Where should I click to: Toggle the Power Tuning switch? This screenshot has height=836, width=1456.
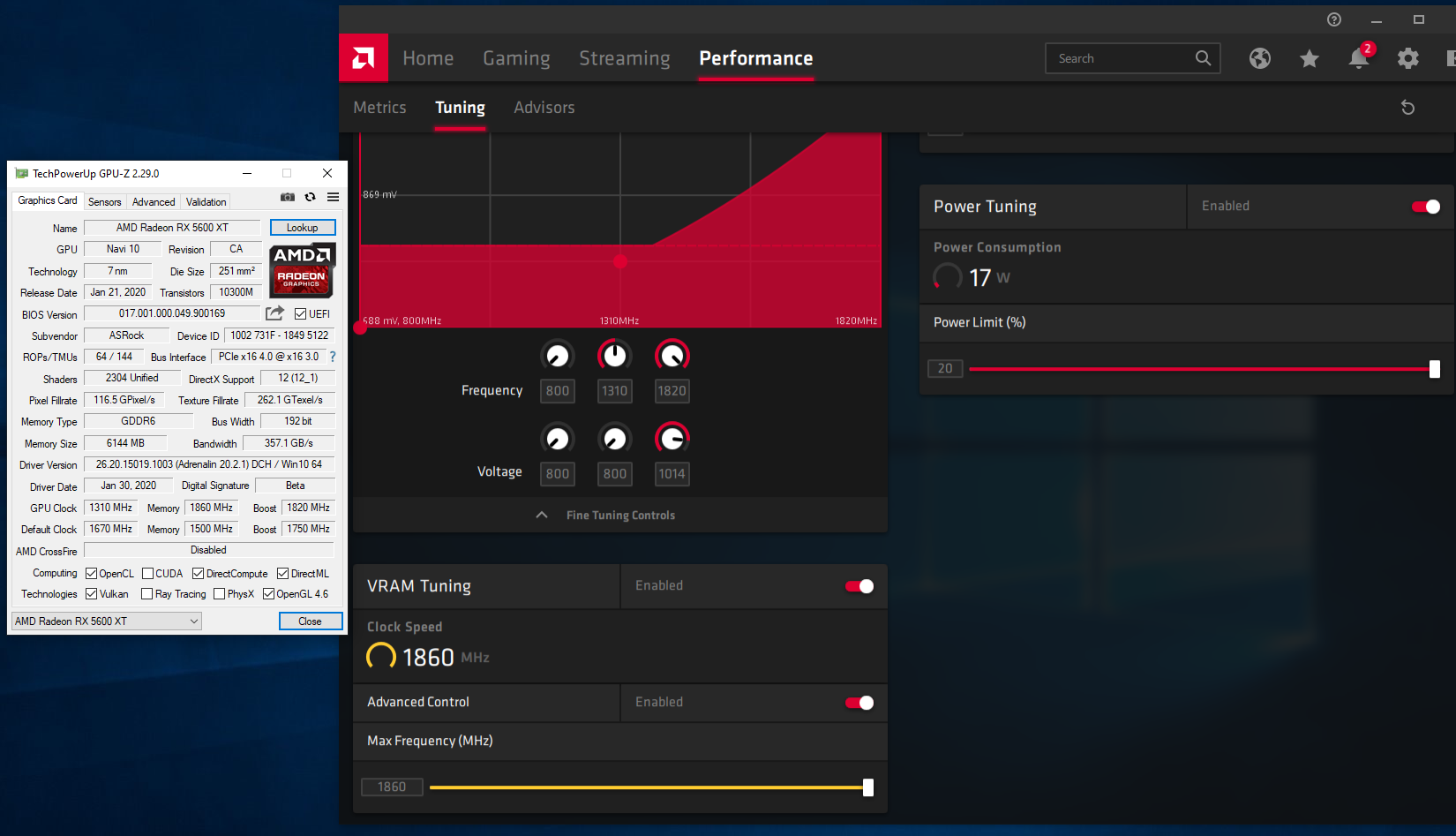click(x=1426, y=207)
